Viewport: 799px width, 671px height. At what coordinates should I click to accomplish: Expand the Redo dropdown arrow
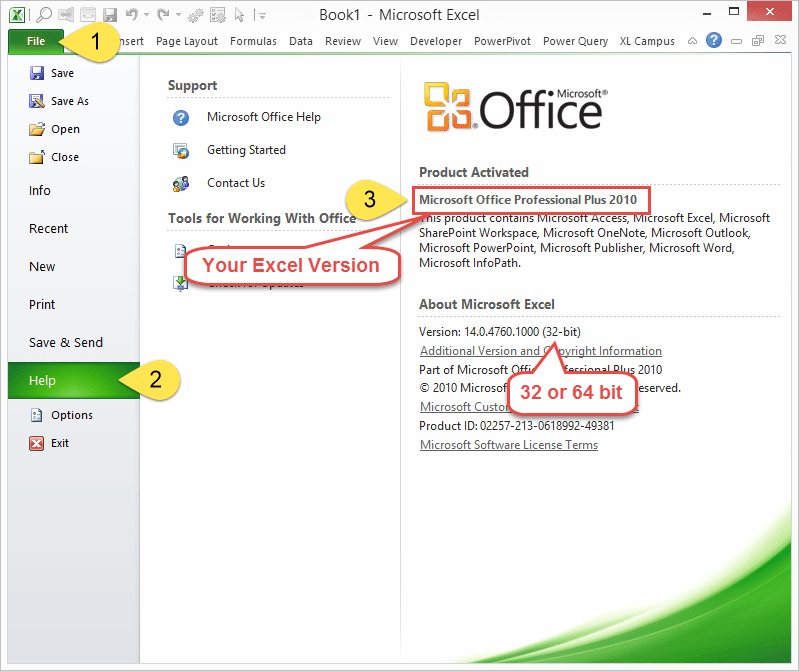coord(177,15)
